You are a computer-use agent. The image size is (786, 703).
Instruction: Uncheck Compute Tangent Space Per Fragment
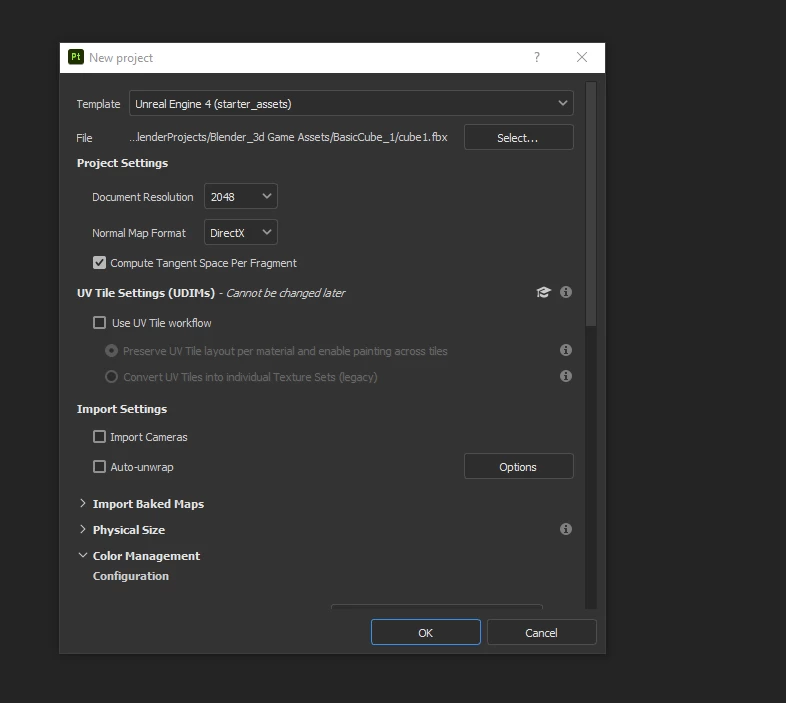(x=99, y=263)
